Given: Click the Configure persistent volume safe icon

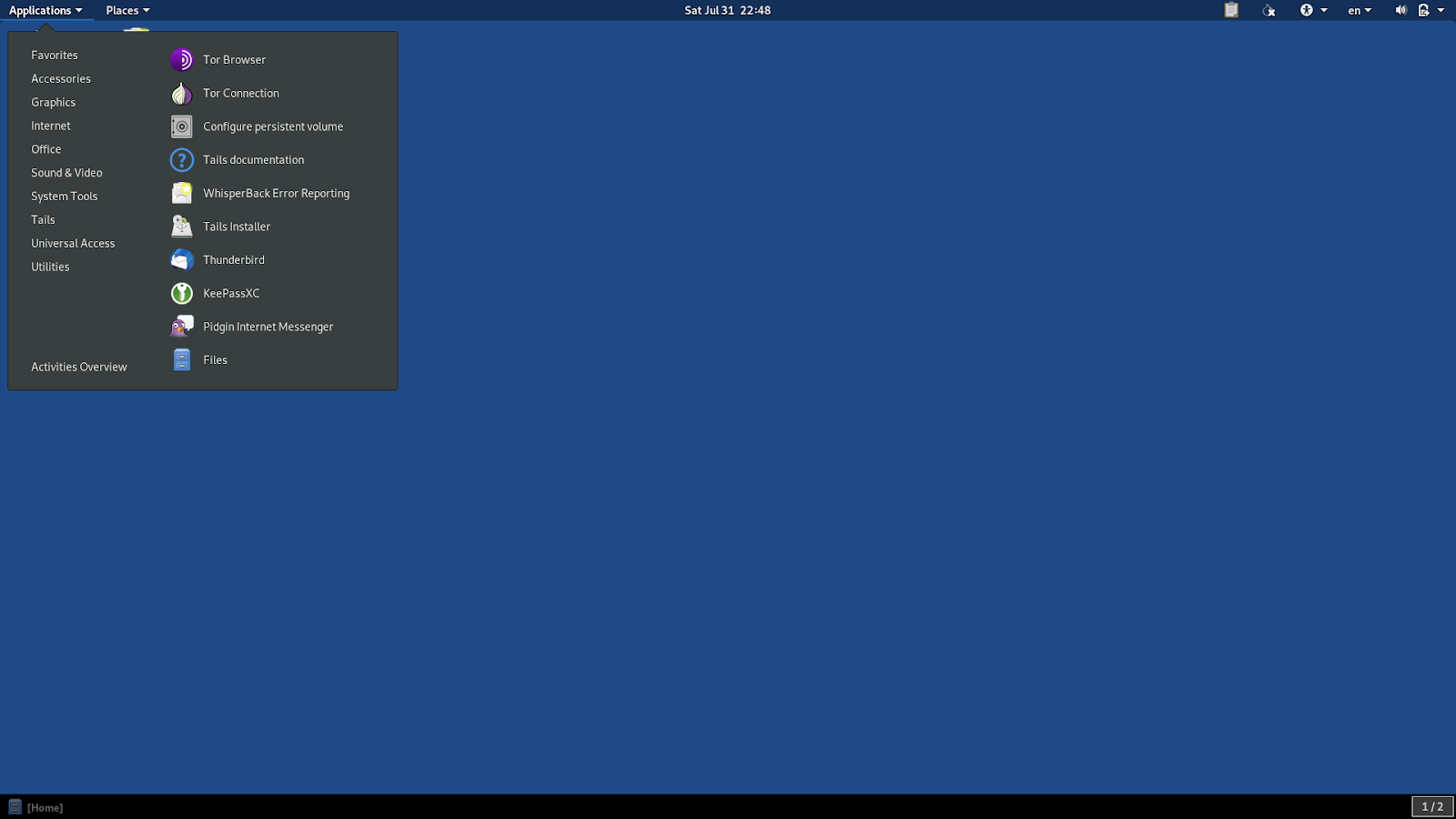Looking at the screenshot, I should tap(182, 126).
